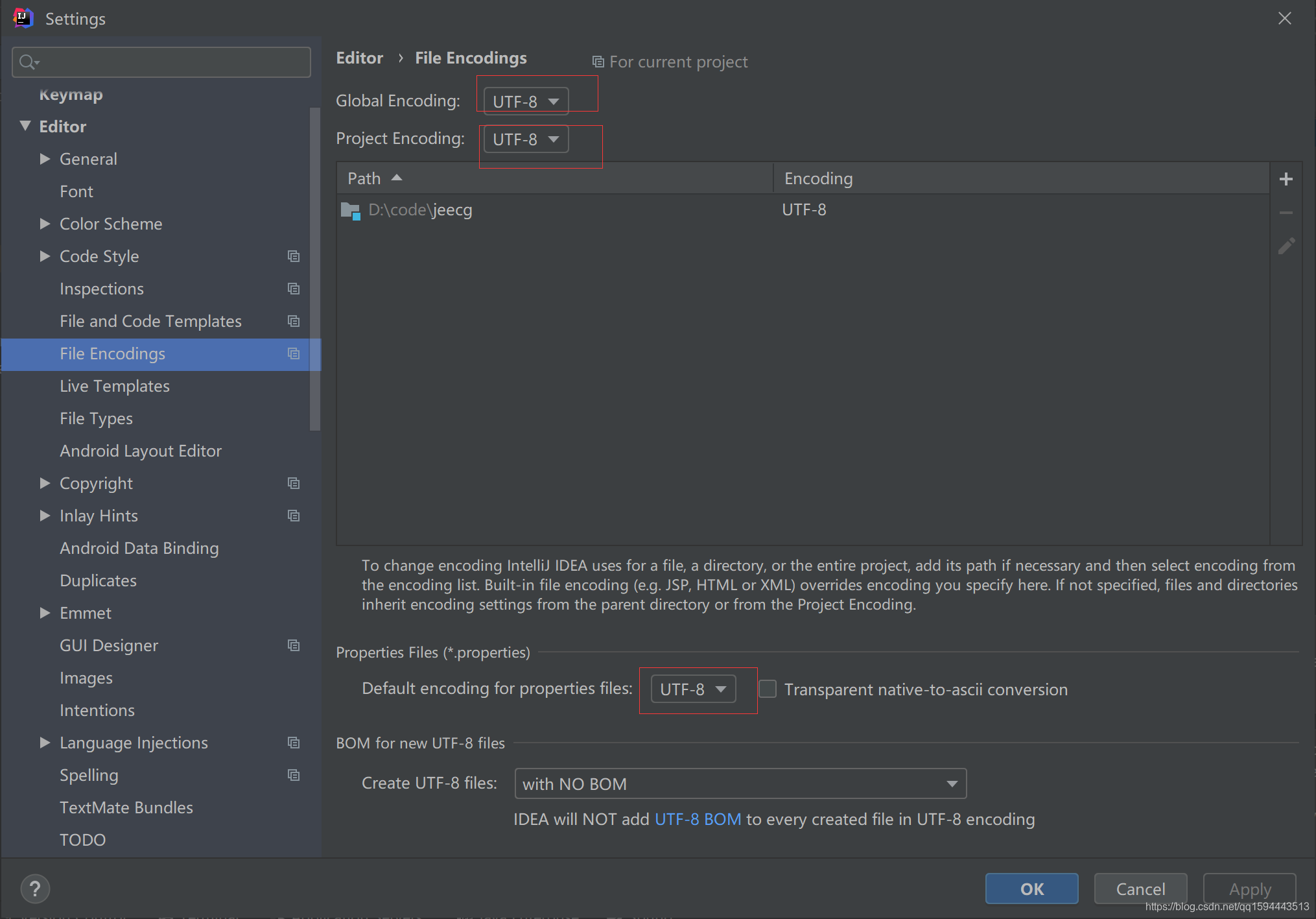Open the default properties files encoding dropdown
Viewport: 1316px width, 919px height.
[693, 689]
